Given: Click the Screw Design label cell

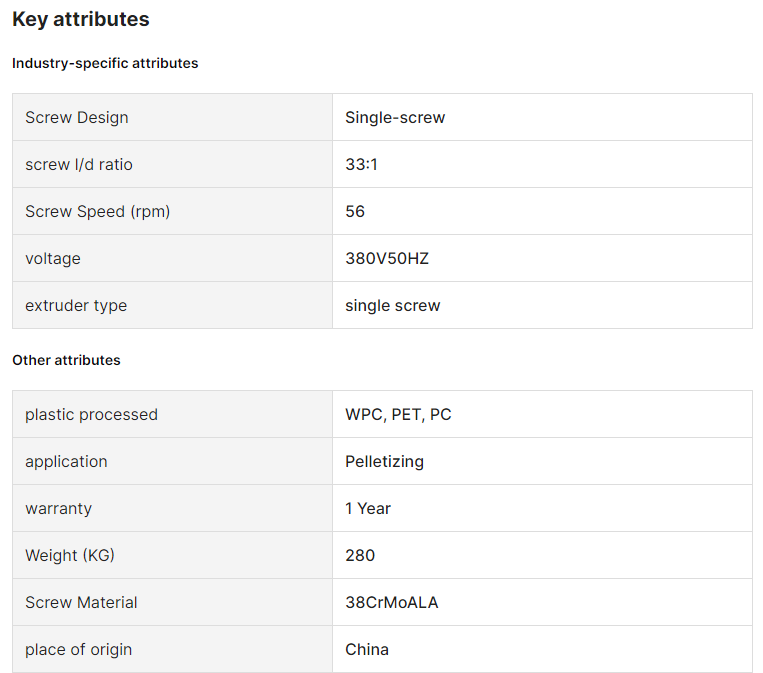Looking at the screenshot, I should [x=172, y=117].
